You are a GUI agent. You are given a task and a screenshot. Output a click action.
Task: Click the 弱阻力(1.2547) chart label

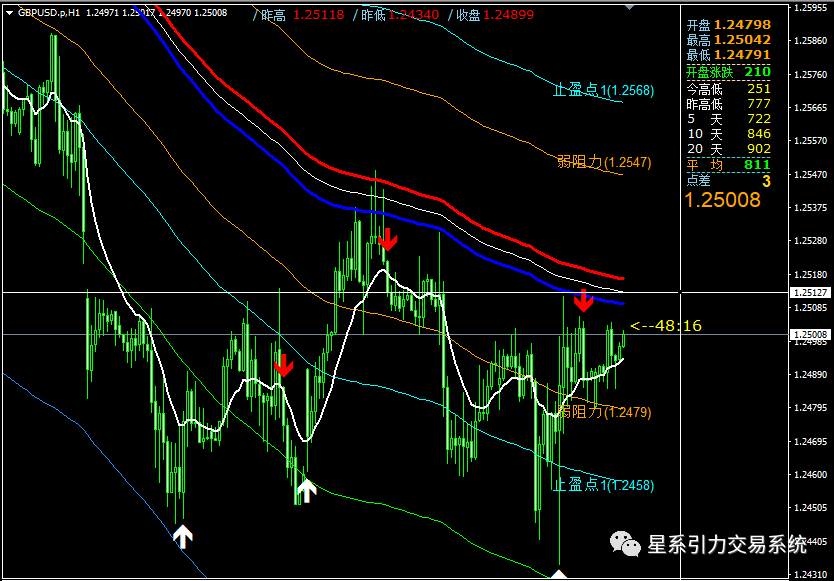tap(604, 162)
